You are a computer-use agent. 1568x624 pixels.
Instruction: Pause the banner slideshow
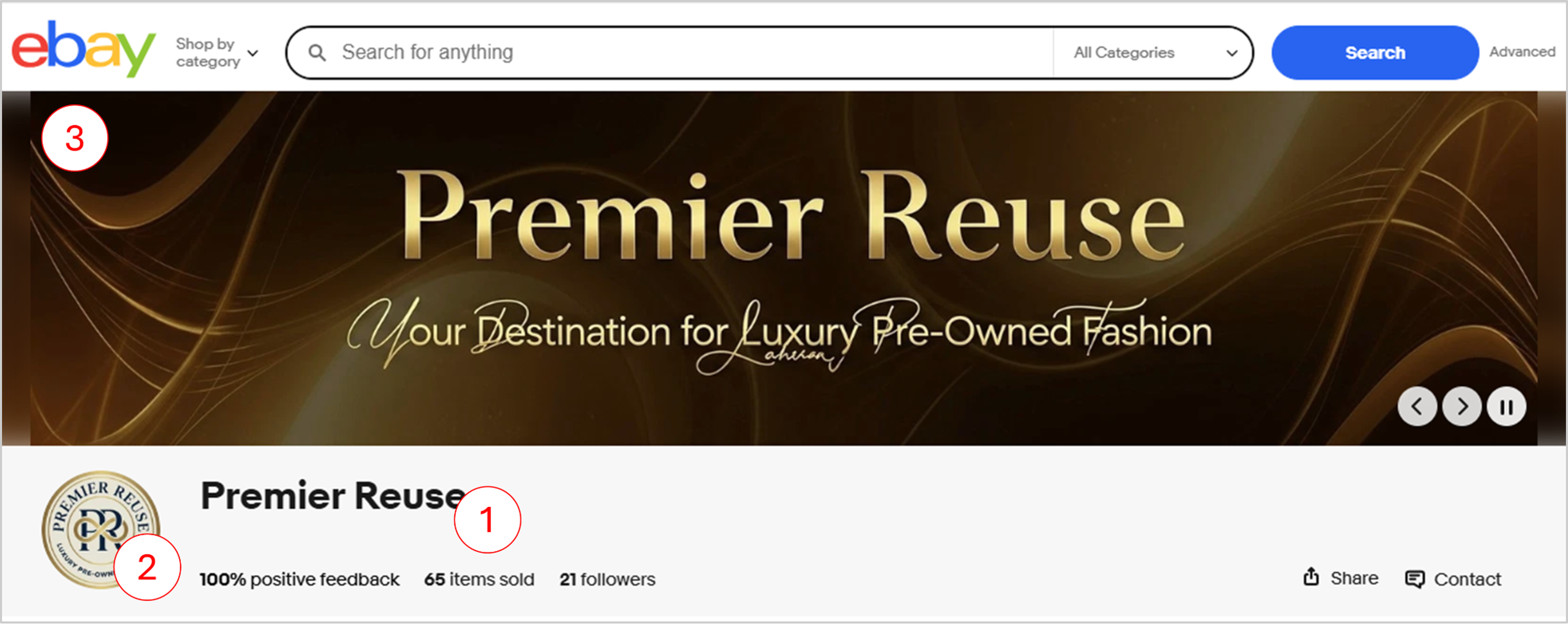pyautogui.click(x=1506, y=406)
